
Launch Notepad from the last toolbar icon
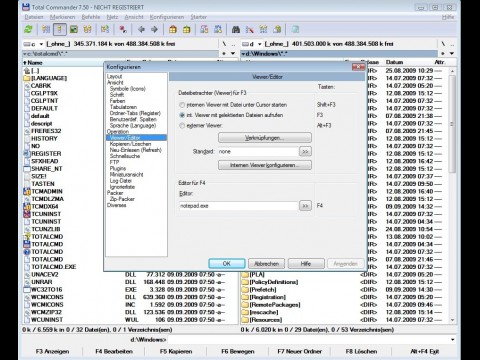pos(295,30)
